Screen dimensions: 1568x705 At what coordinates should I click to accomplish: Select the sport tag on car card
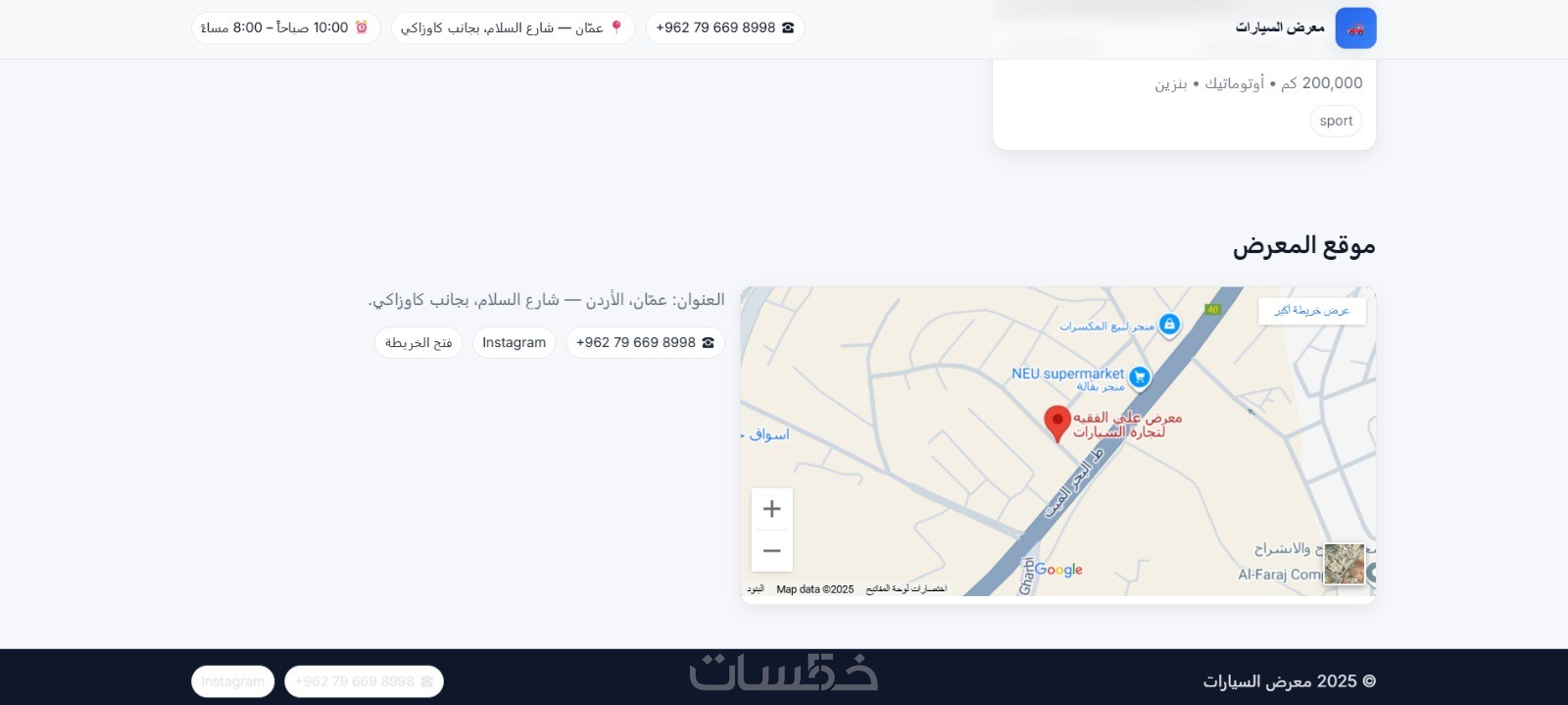tap(1336, 121)
